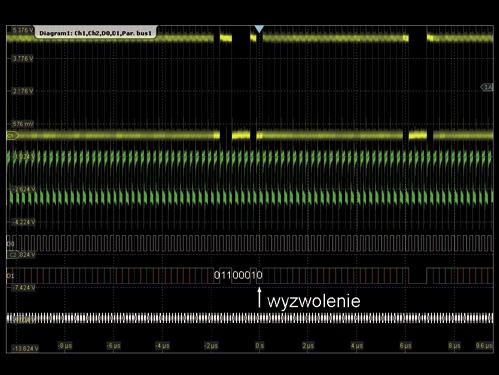Select the D1 digital channel label
Screen dimensions: 499x375
(11, 276)
